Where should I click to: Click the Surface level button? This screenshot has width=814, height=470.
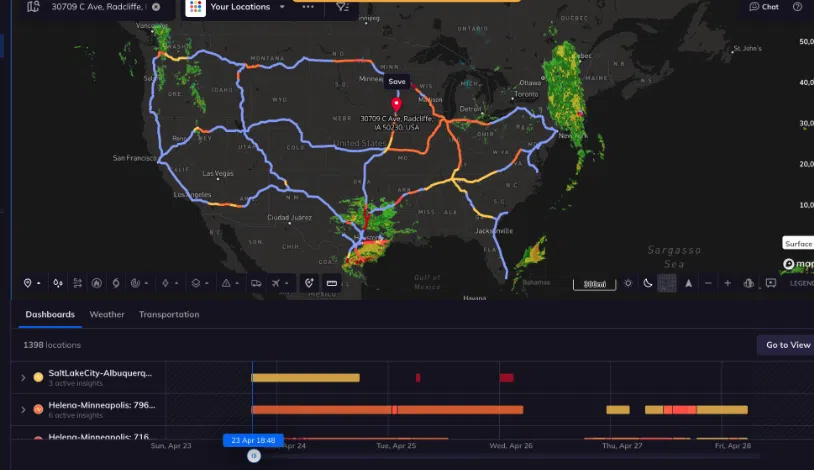(798, 244)
